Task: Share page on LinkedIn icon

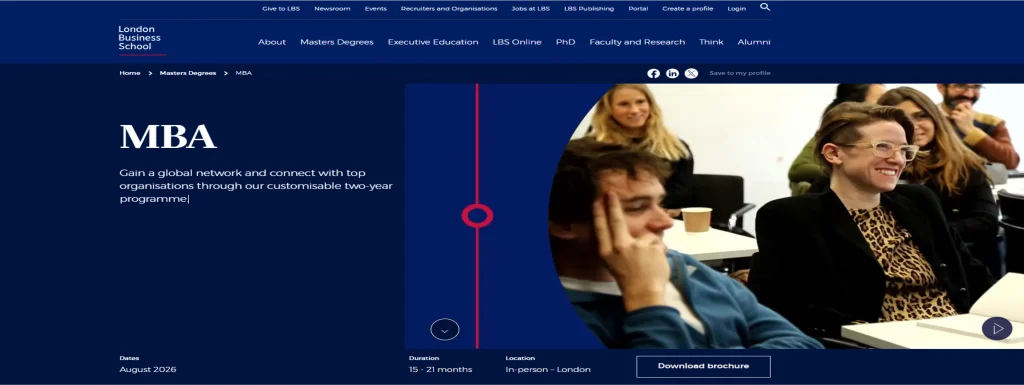Action: (672, 73)
